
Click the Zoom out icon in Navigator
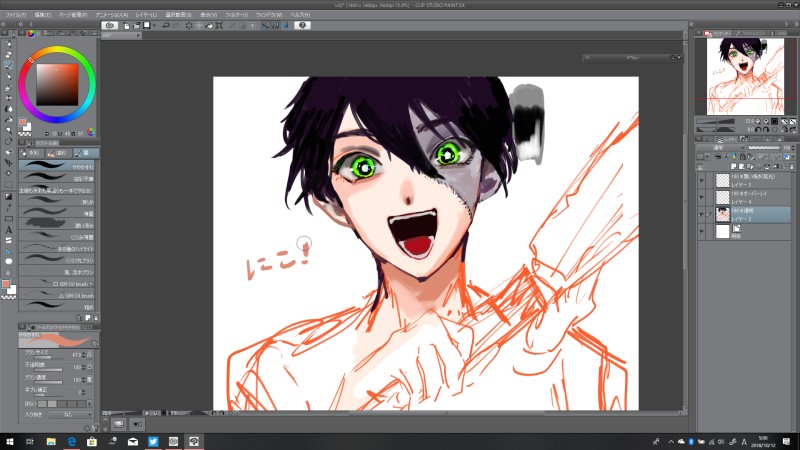pyautogui.click(x=758, y=121)
